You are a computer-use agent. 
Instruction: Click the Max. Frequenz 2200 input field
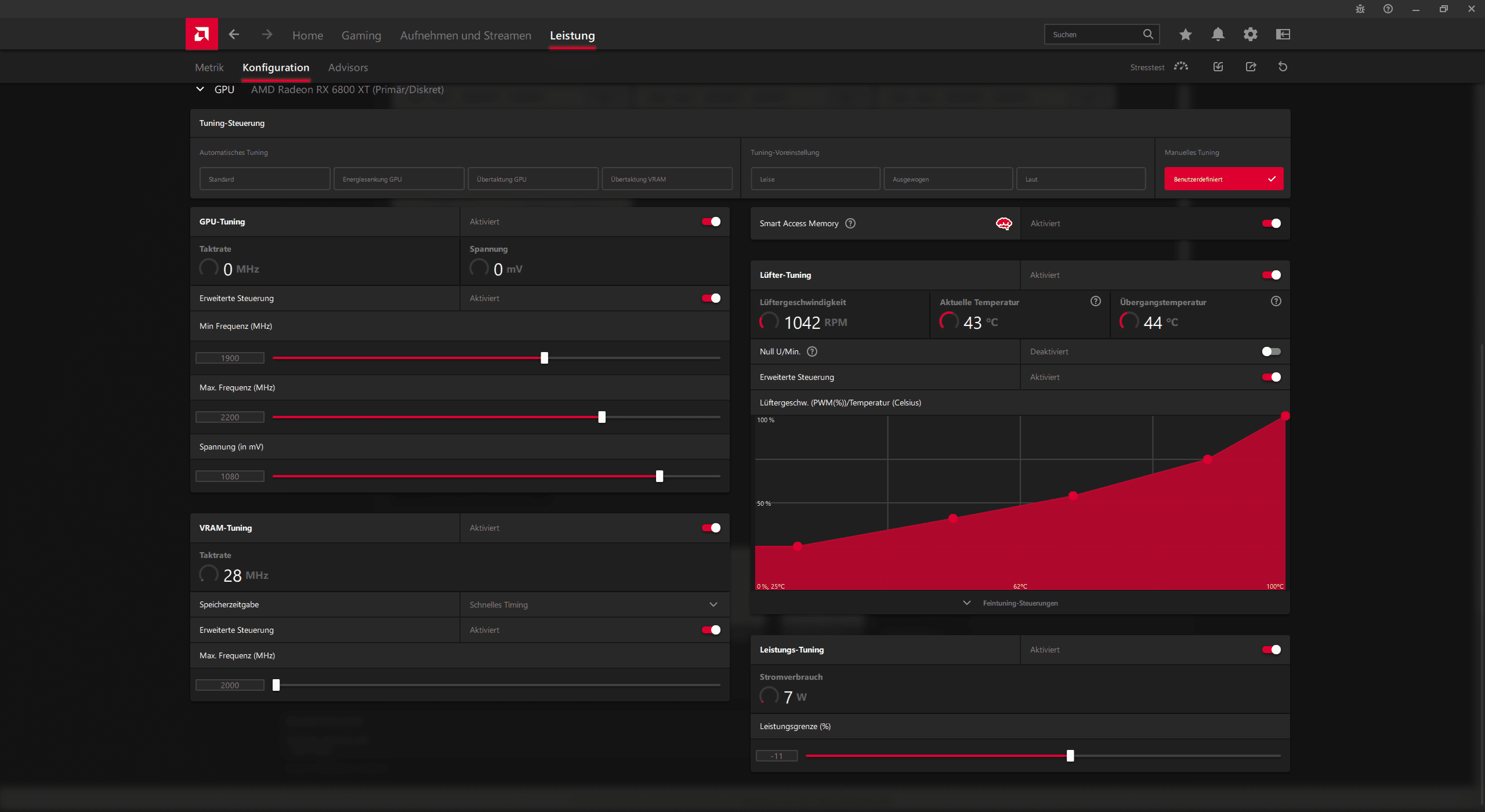(x=230, y=417)
